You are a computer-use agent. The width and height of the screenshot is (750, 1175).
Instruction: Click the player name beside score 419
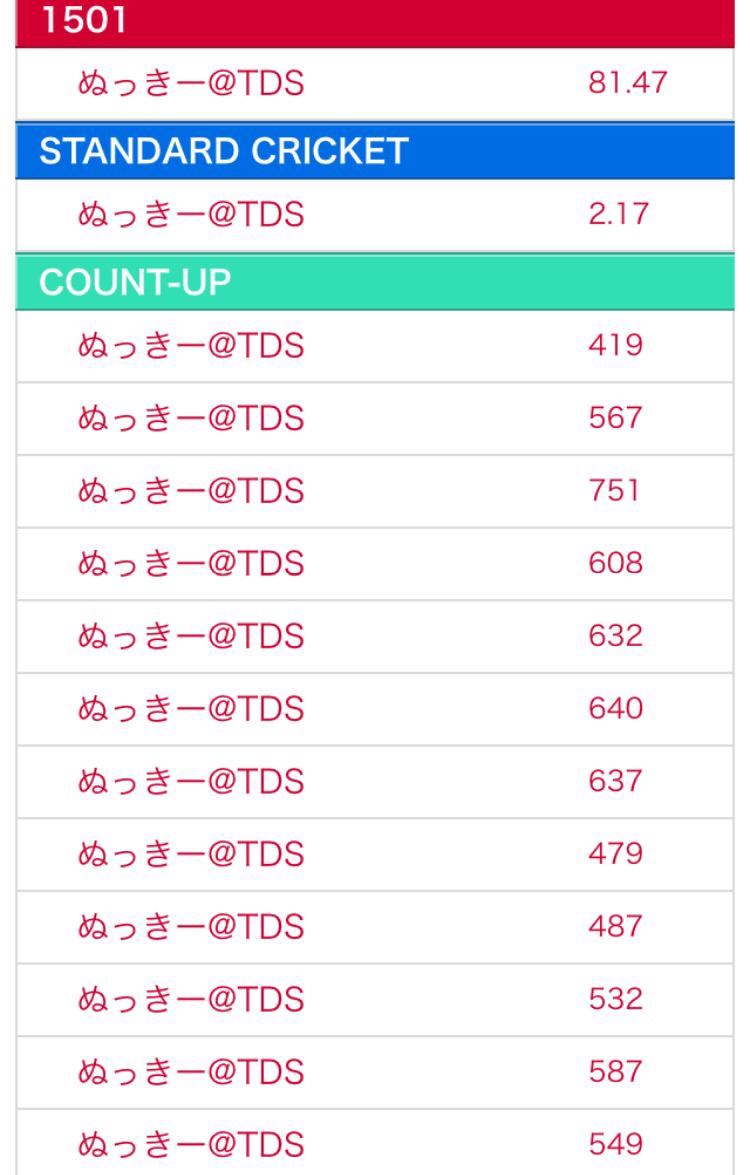point(190,346)
